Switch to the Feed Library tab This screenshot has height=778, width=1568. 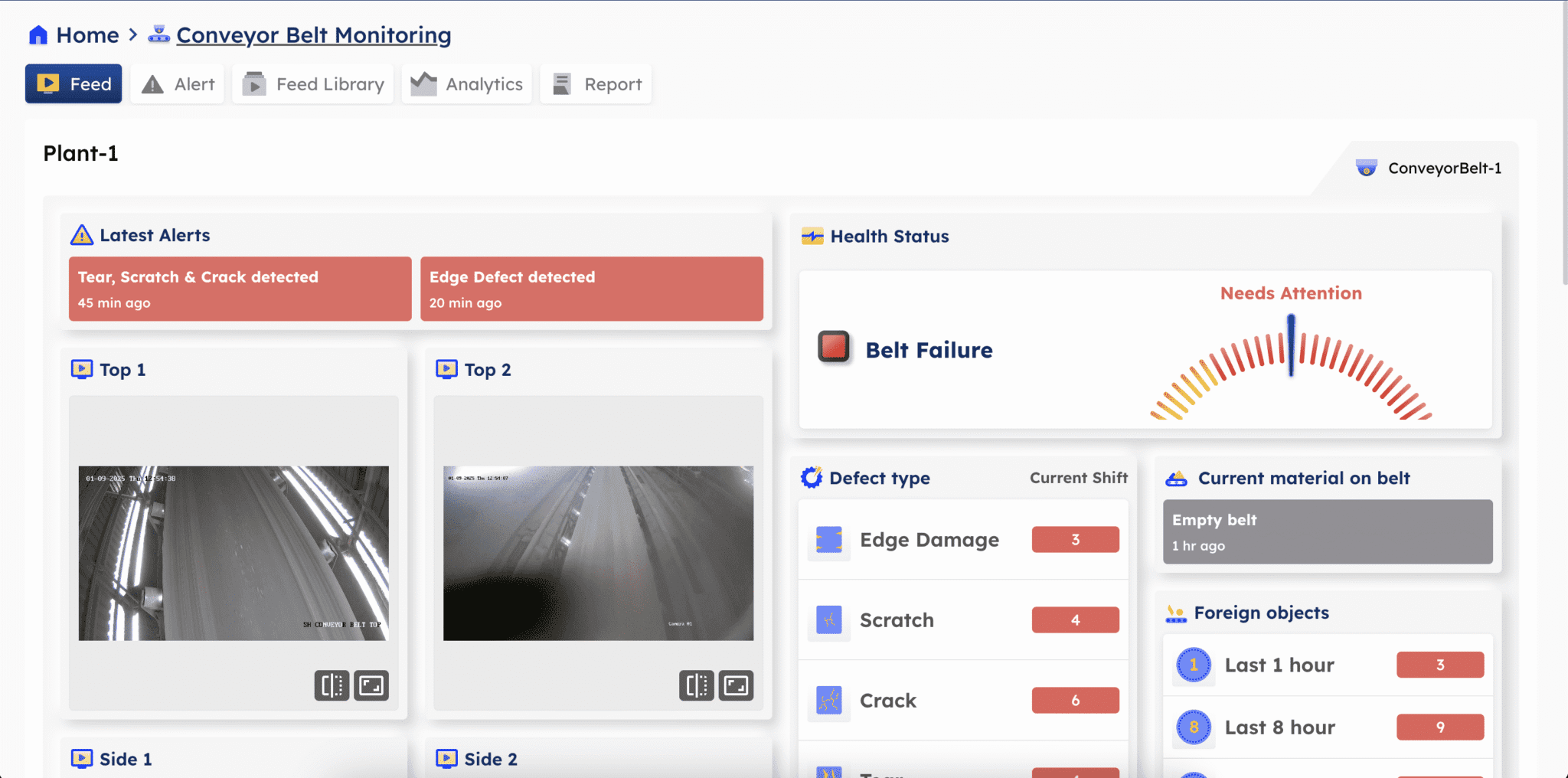[313, 84]
